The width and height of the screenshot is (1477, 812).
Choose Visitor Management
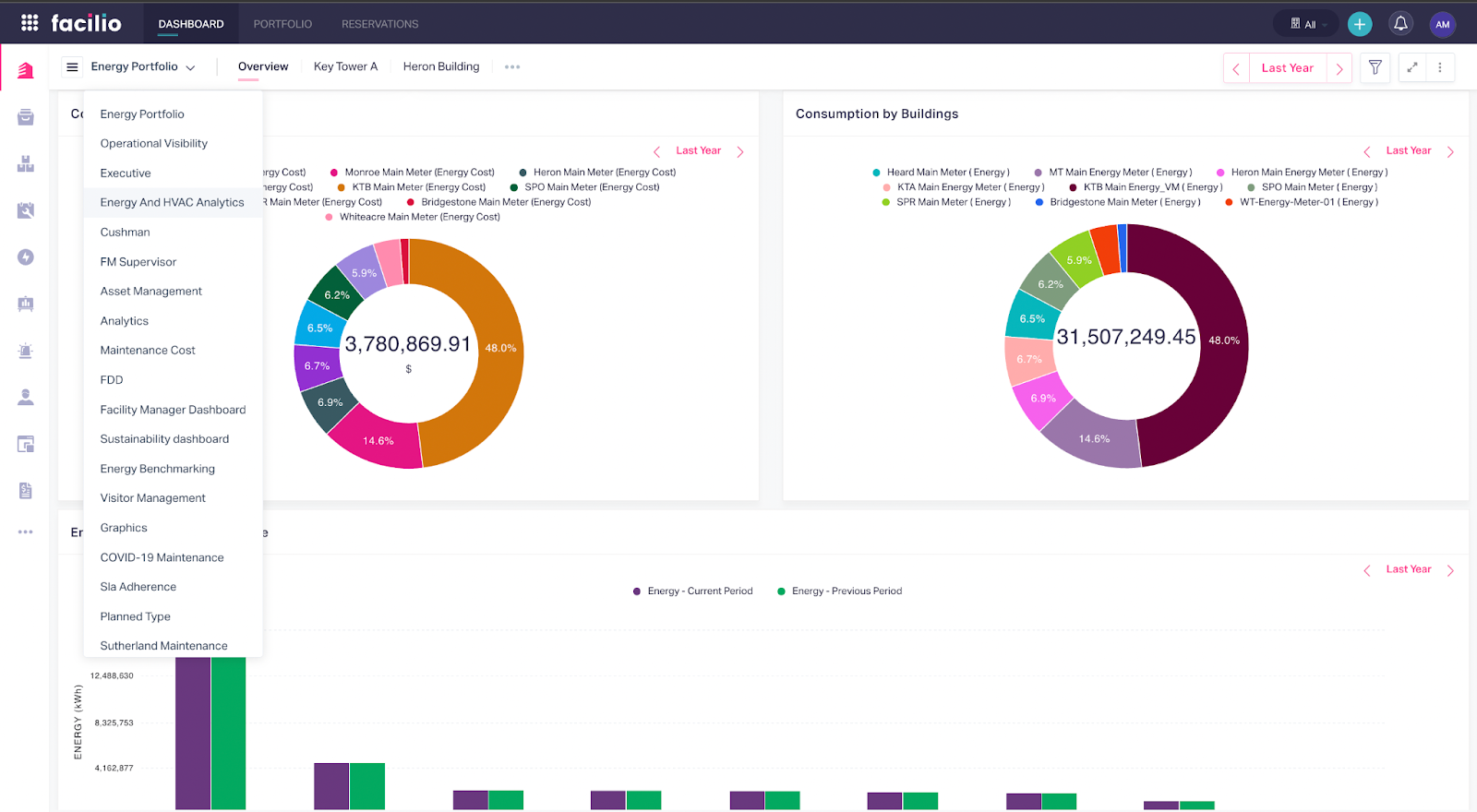(173, 497)
